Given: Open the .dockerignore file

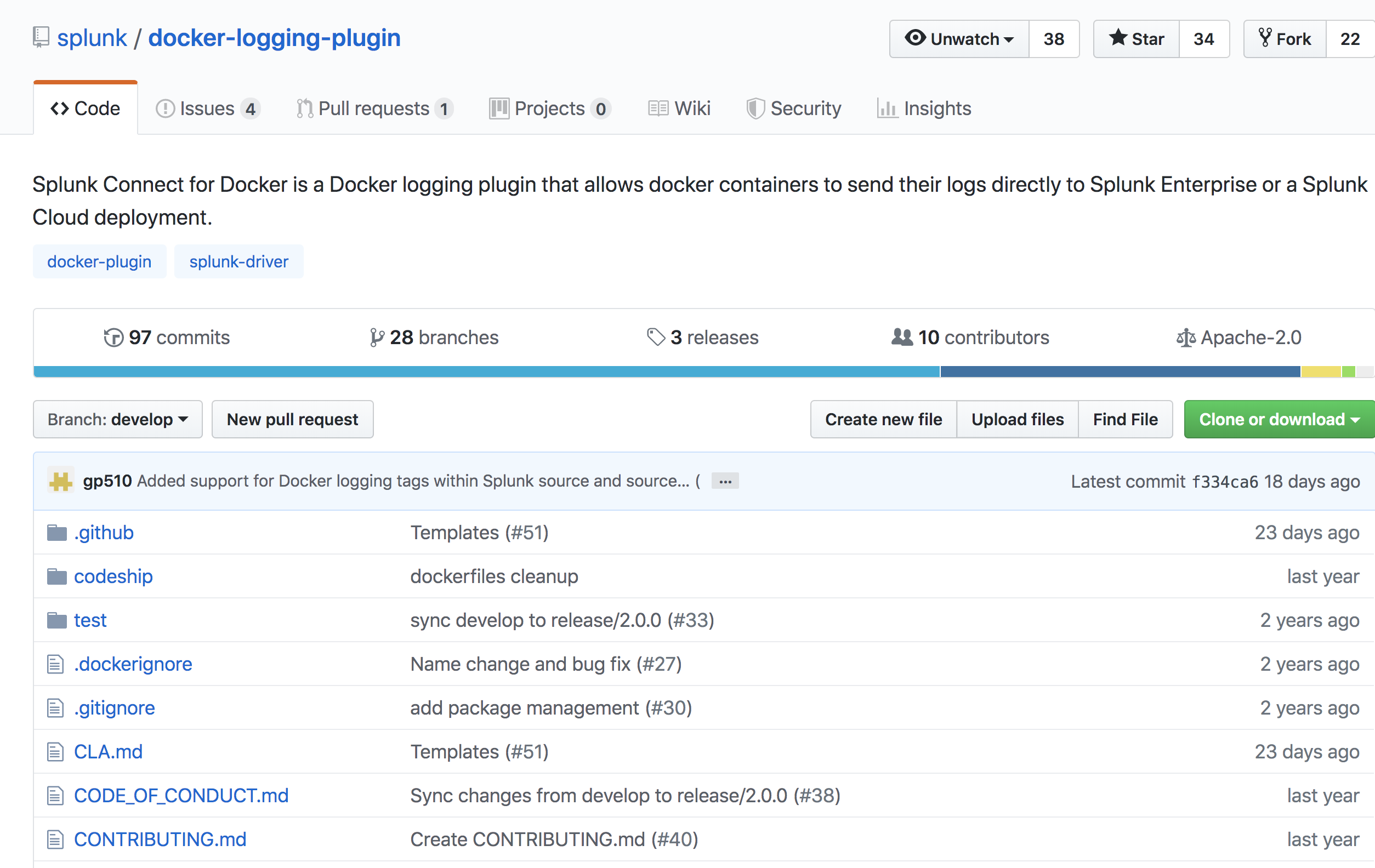Looking at the screenshot, I should 133,664.
